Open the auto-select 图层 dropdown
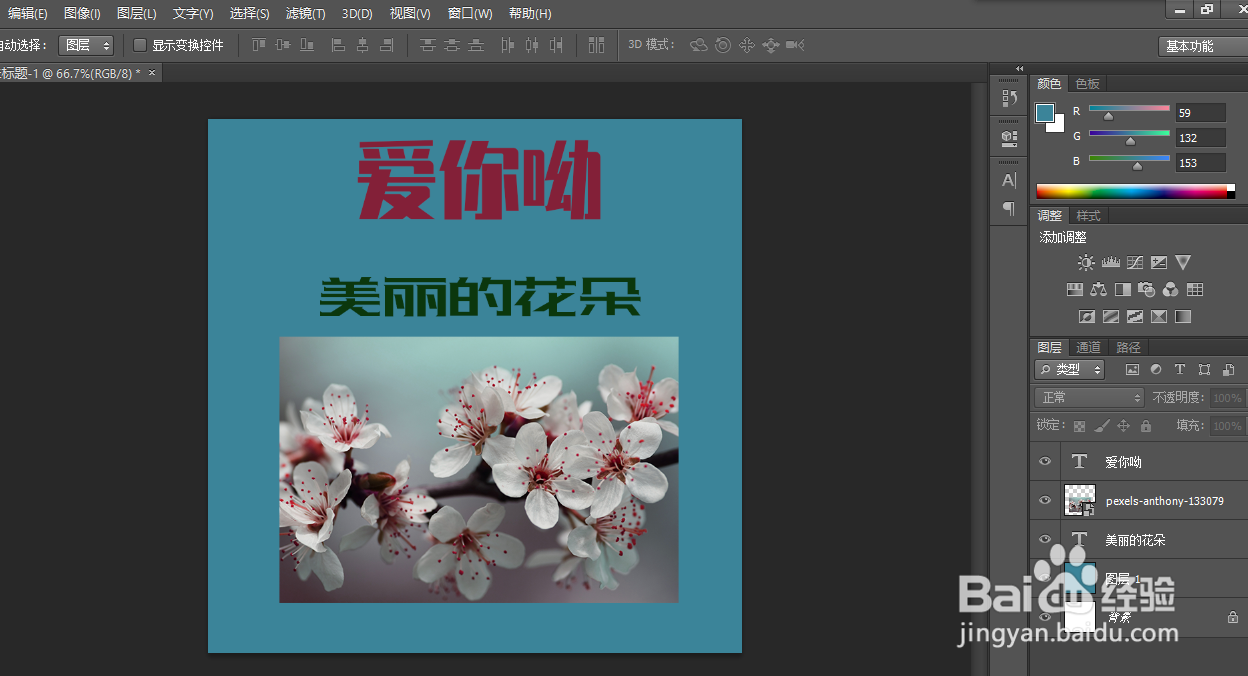The height and width of the screenshot is (676, 1248). (86, 45)
